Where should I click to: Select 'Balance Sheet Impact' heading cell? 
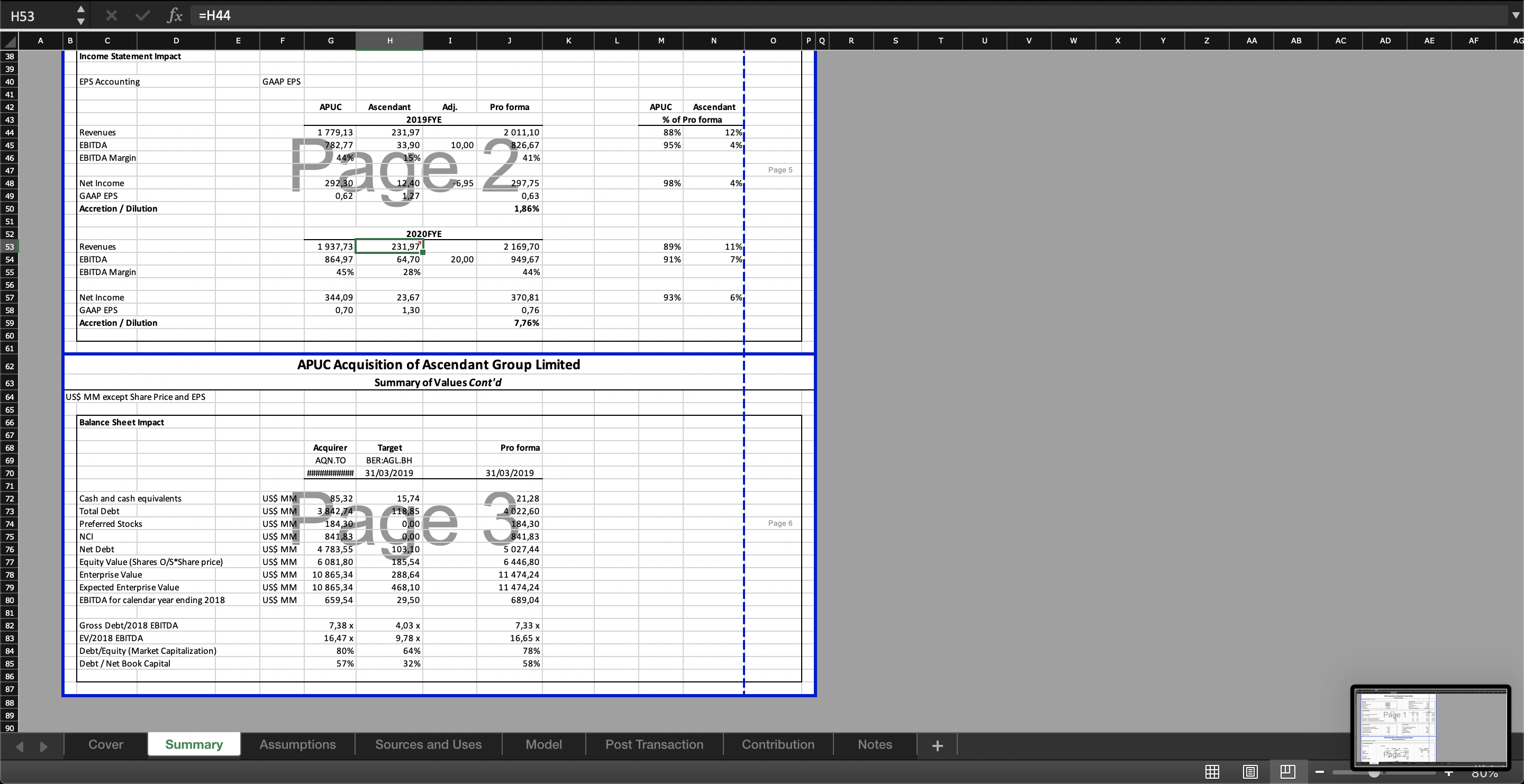coord(122,422)
